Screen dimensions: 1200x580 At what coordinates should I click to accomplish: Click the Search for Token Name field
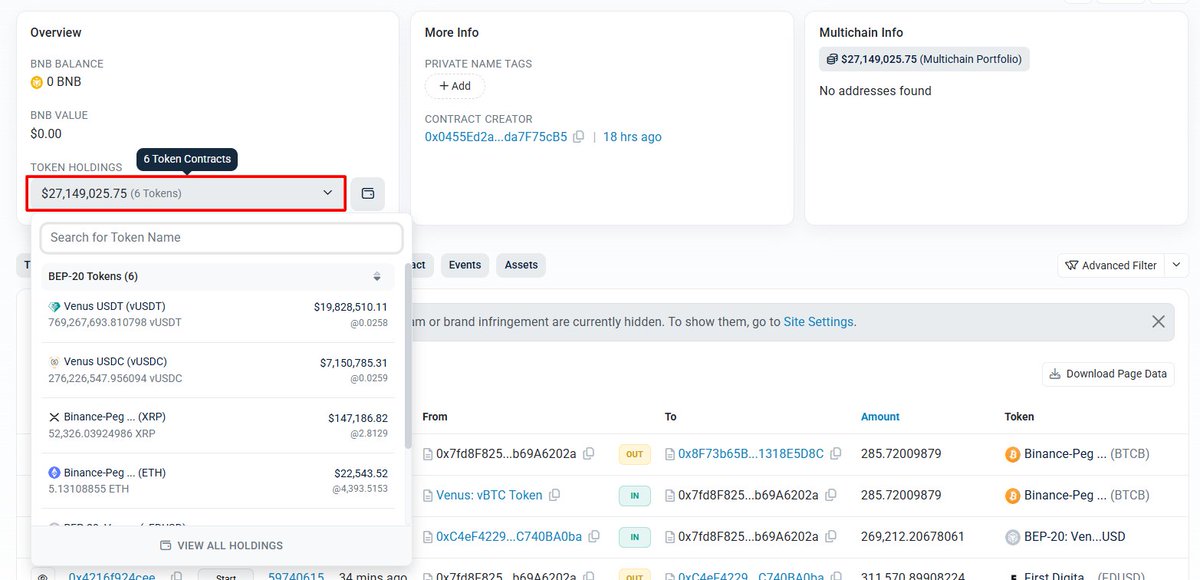(222, 238)
